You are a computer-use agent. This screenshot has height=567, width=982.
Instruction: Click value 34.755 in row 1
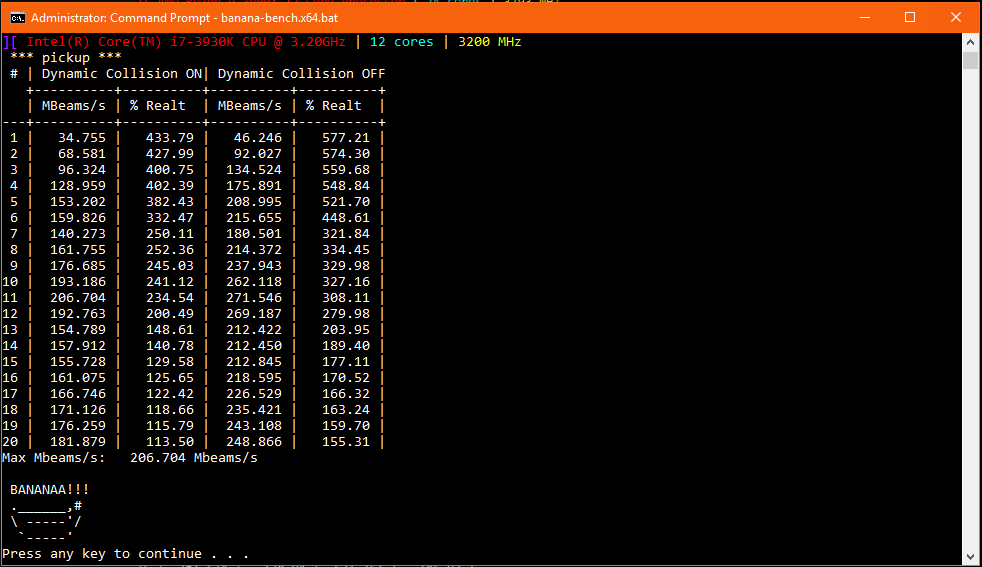82,138
